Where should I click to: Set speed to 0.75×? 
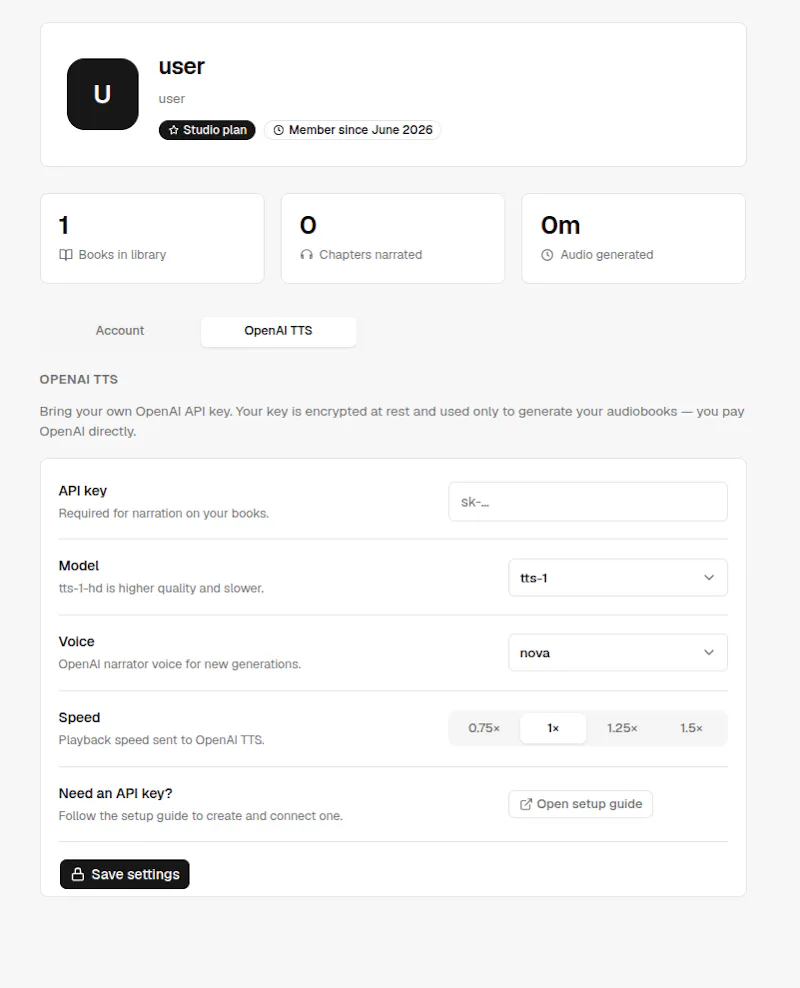click(484, 728)
